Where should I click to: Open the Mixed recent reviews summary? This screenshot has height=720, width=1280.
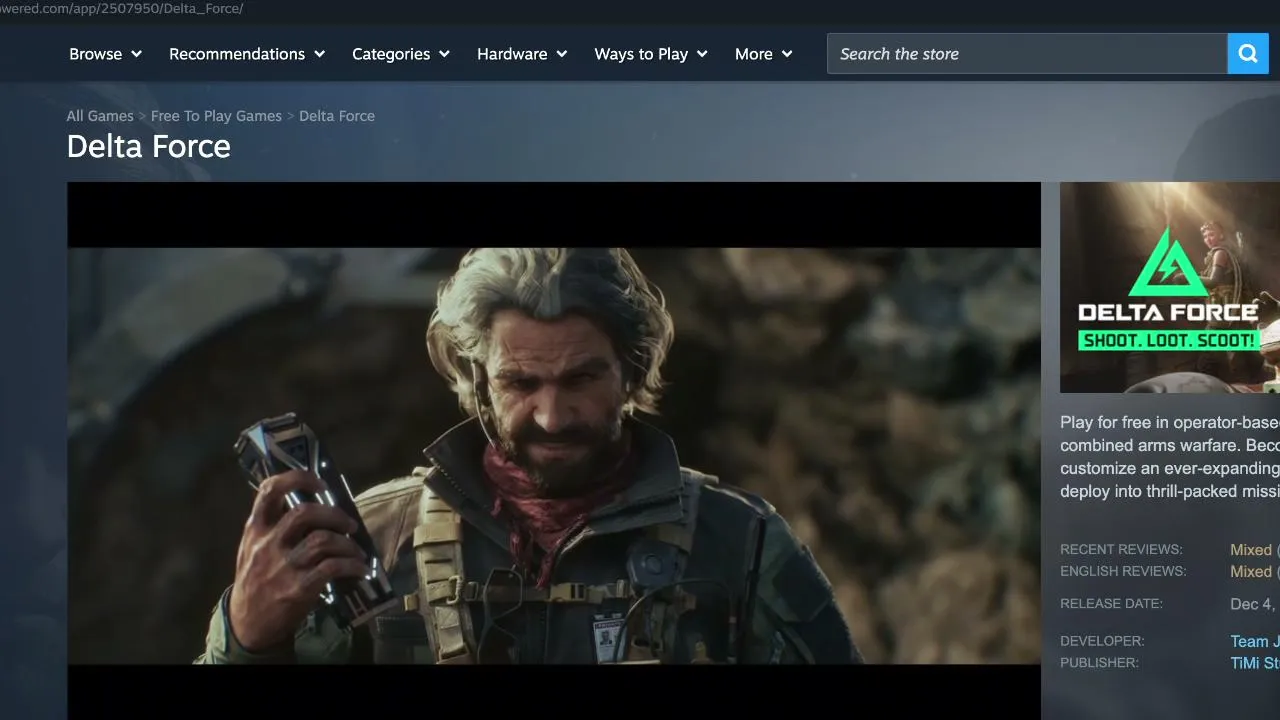pos(1251,550)
